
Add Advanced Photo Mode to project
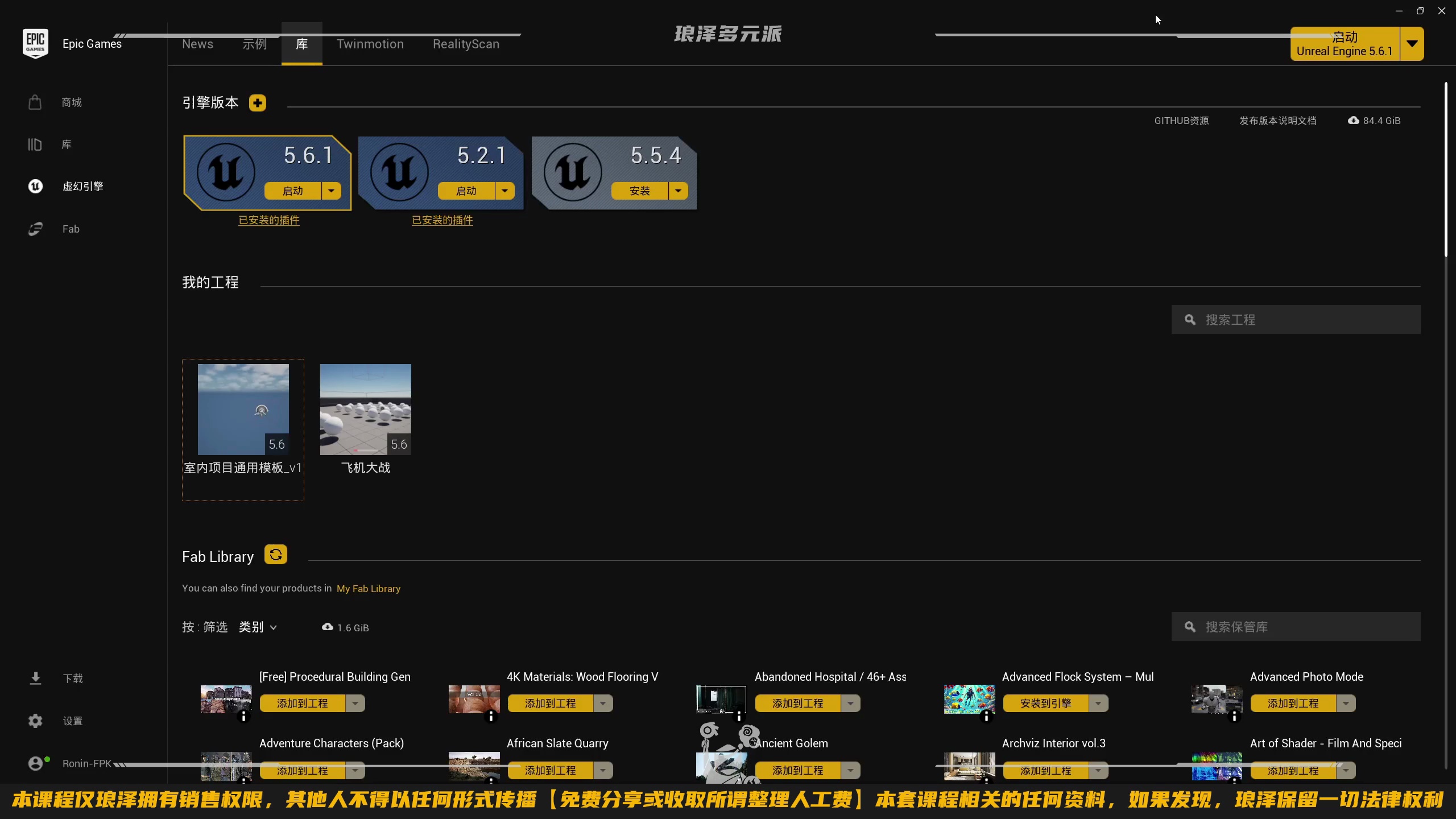[x=1293, y=704]
